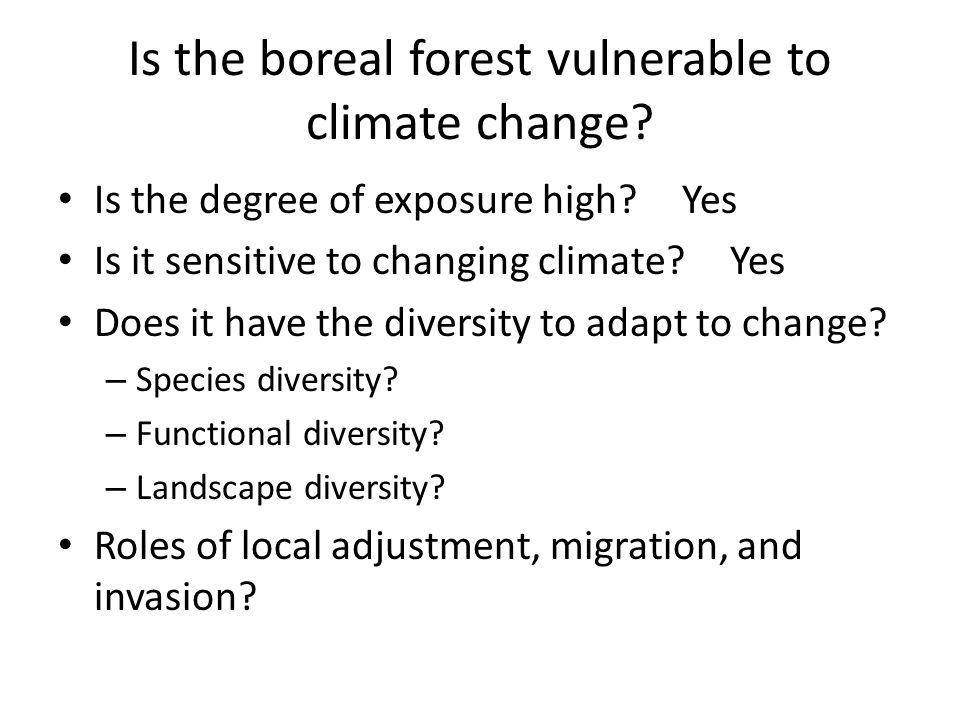
Task: Click the 'climate change?' title line
Action: 479,122
